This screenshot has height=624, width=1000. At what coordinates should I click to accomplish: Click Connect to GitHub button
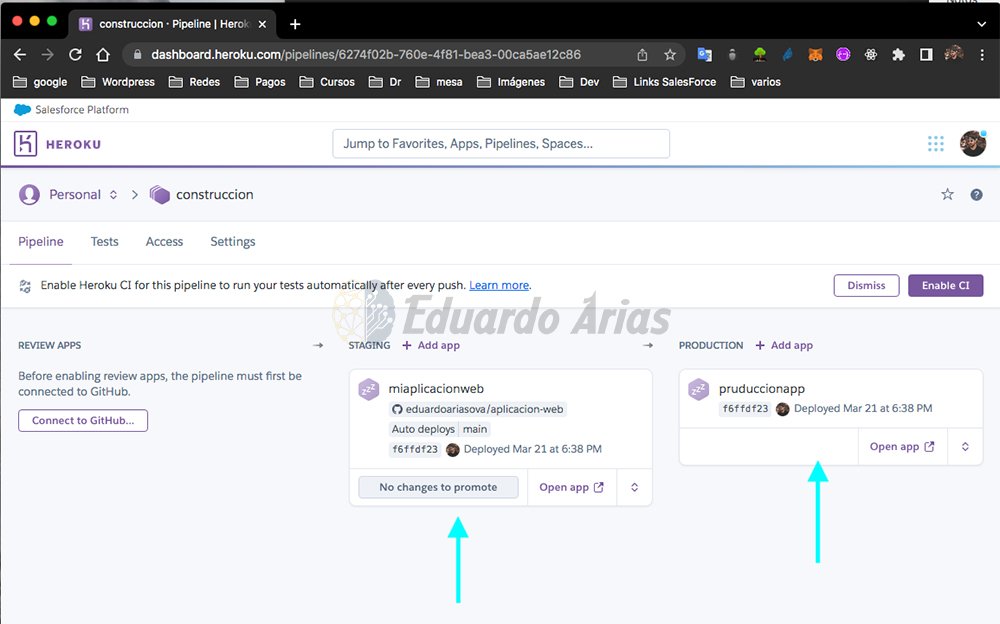pos(83,420)
